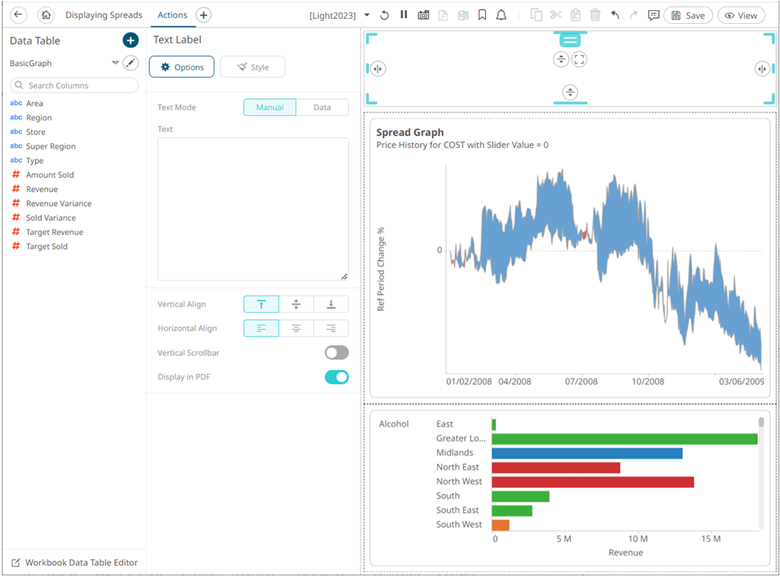Click the undo arrow icon
The width and height of the screenshot is (780, 576).
[x=614, y=15]
